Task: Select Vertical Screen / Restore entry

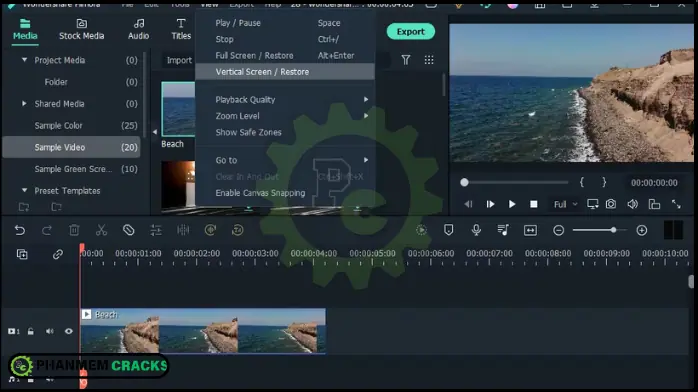Action: (285, 72)
